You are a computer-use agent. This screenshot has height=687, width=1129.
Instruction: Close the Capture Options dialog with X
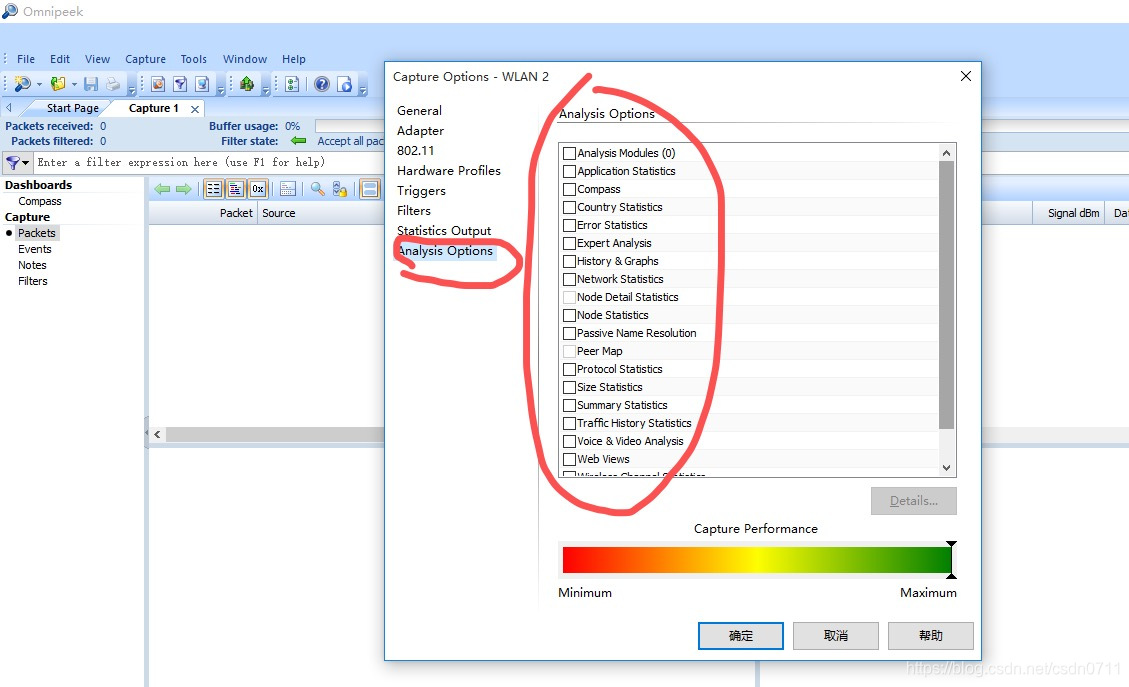pyautogui.click(x=966, y=76)
